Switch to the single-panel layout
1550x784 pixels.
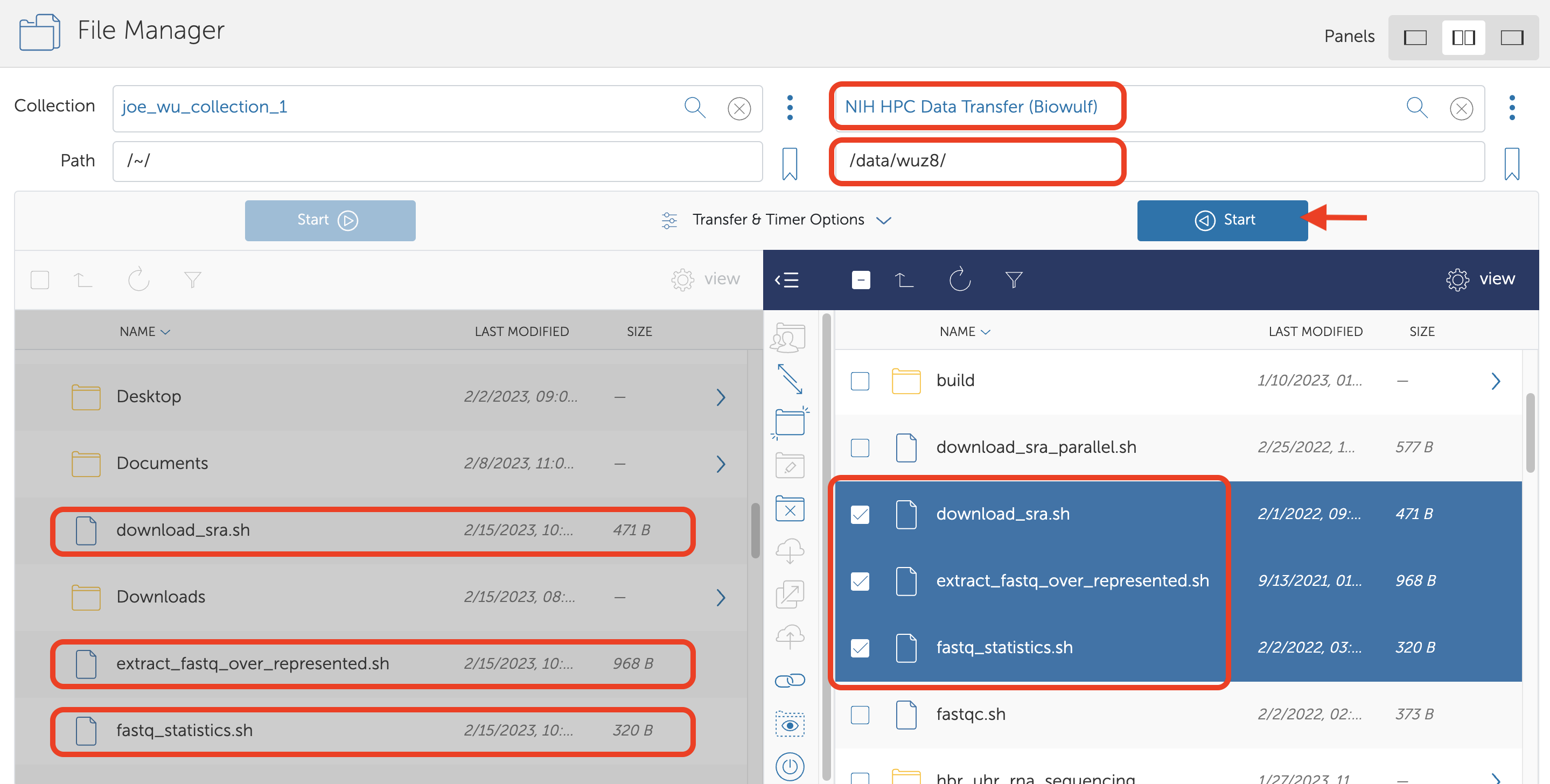1415,38
